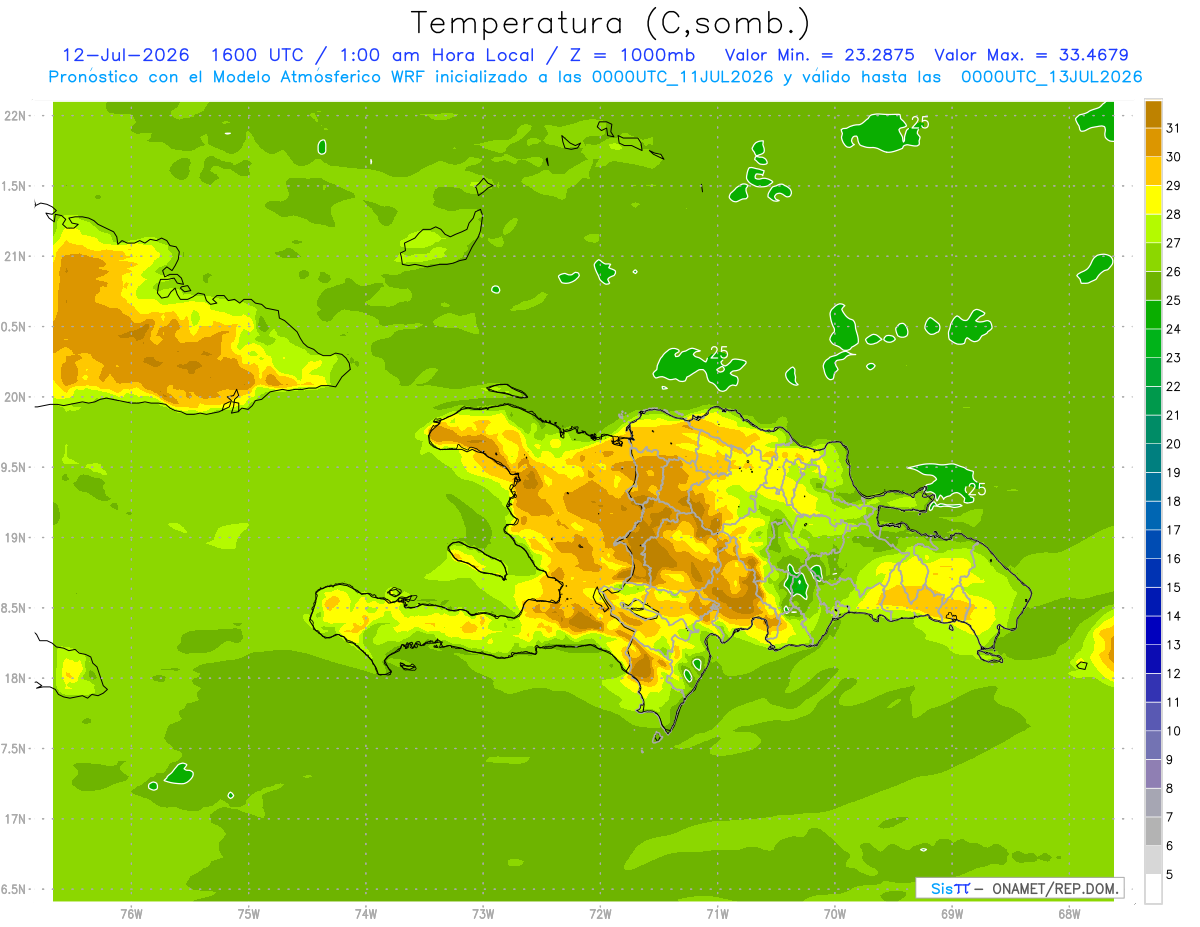Screen dimensions: 1200x927
Task: Select the 'Z = 1000mb' level text
Action: (x=632, y=55)
